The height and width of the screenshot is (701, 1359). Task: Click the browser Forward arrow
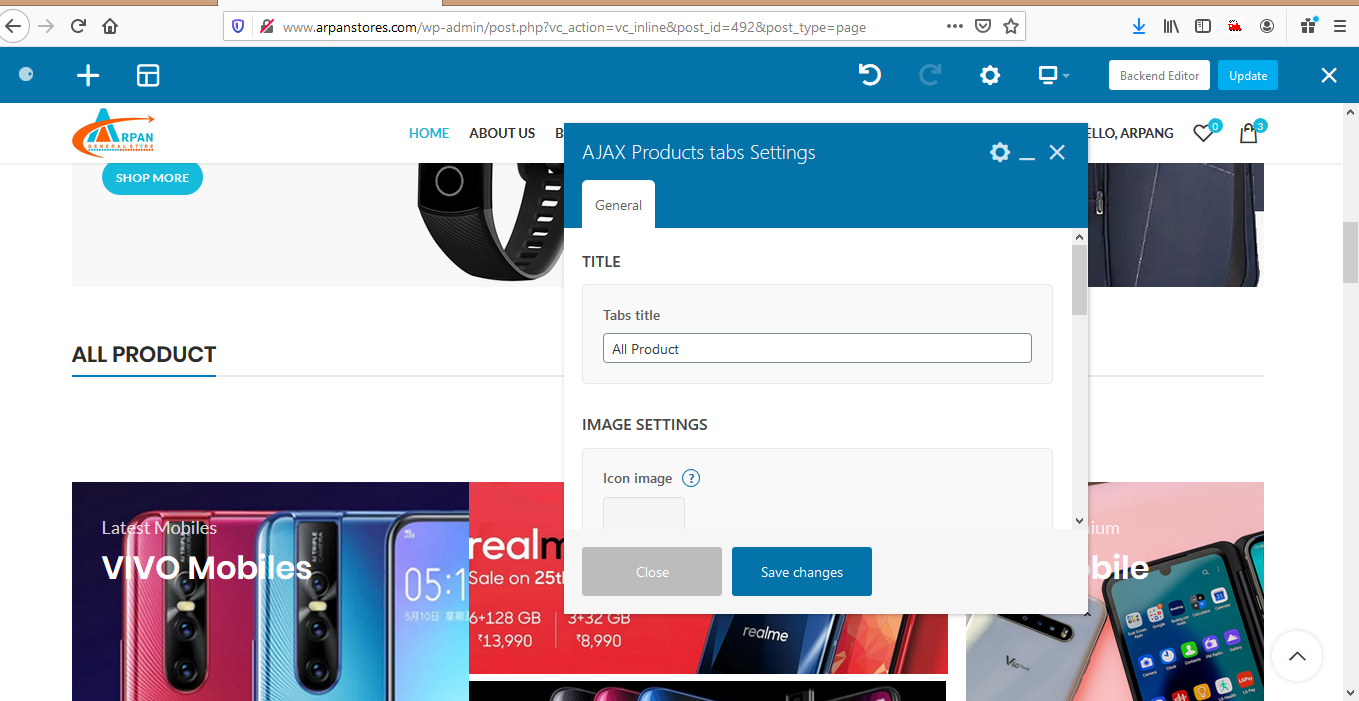(x=46, y=27)
